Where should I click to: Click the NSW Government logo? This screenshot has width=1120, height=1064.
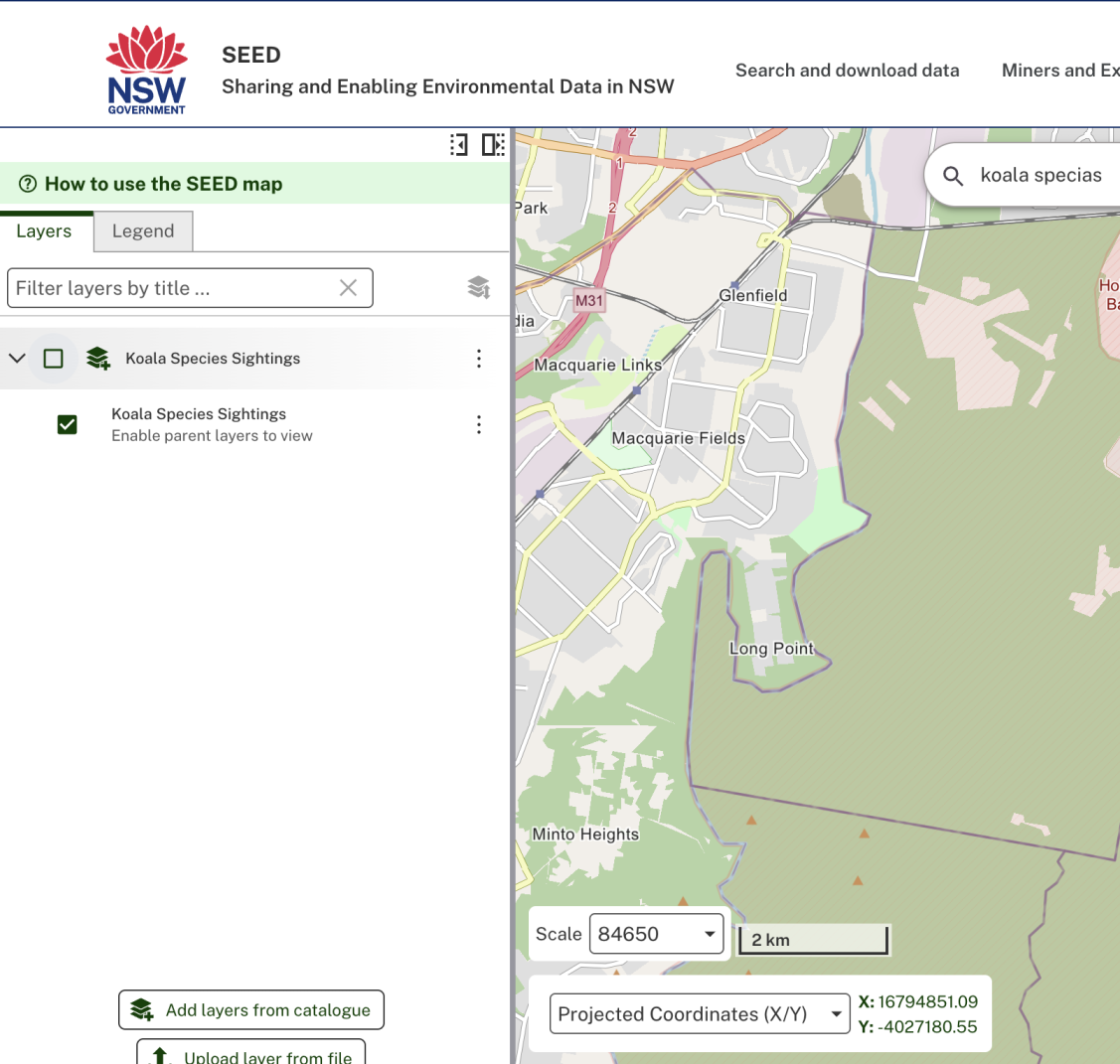(146, 70)
